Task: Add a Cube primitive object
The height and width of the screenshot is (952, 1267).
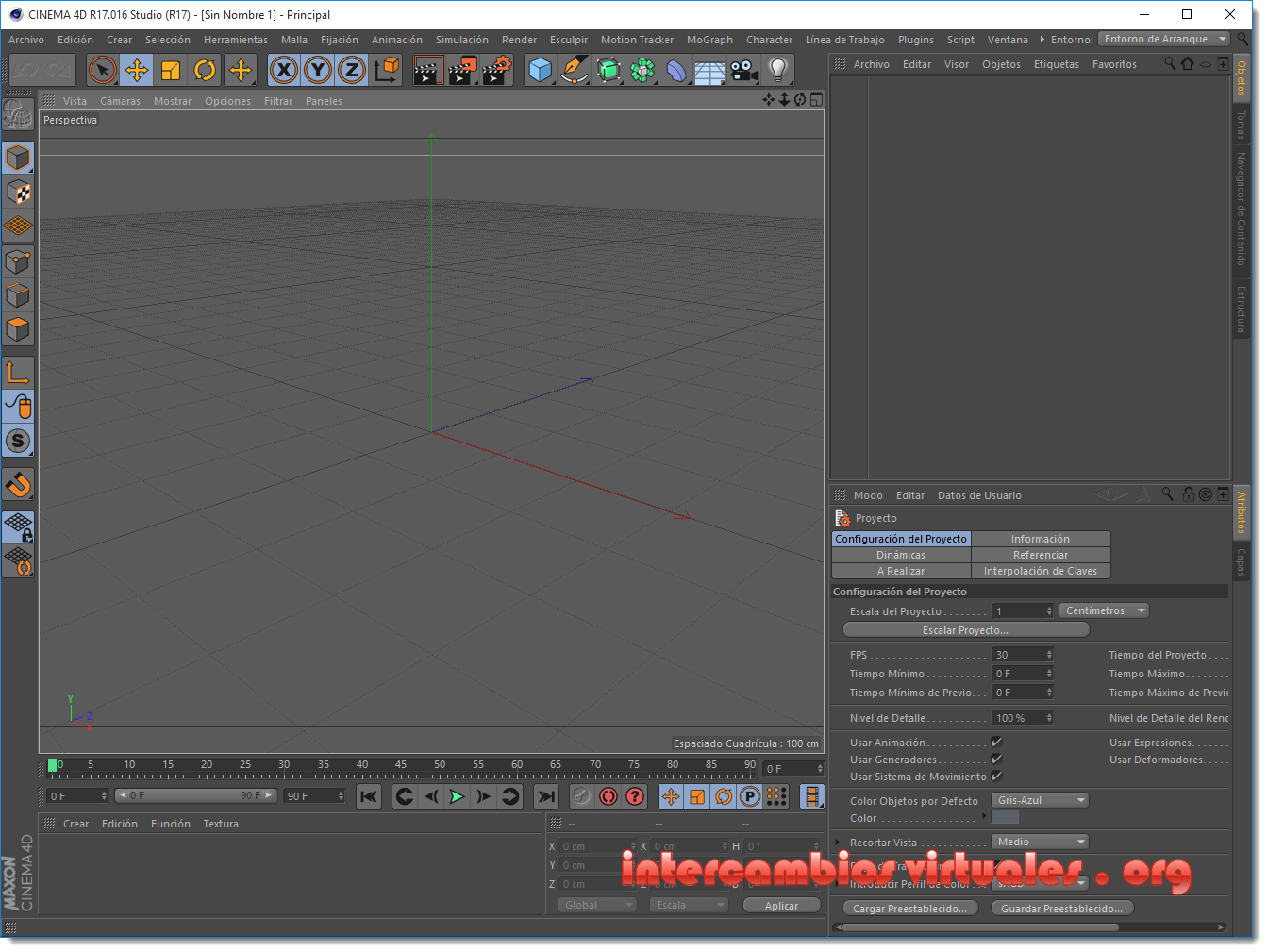Action: (x=540, y=70)
